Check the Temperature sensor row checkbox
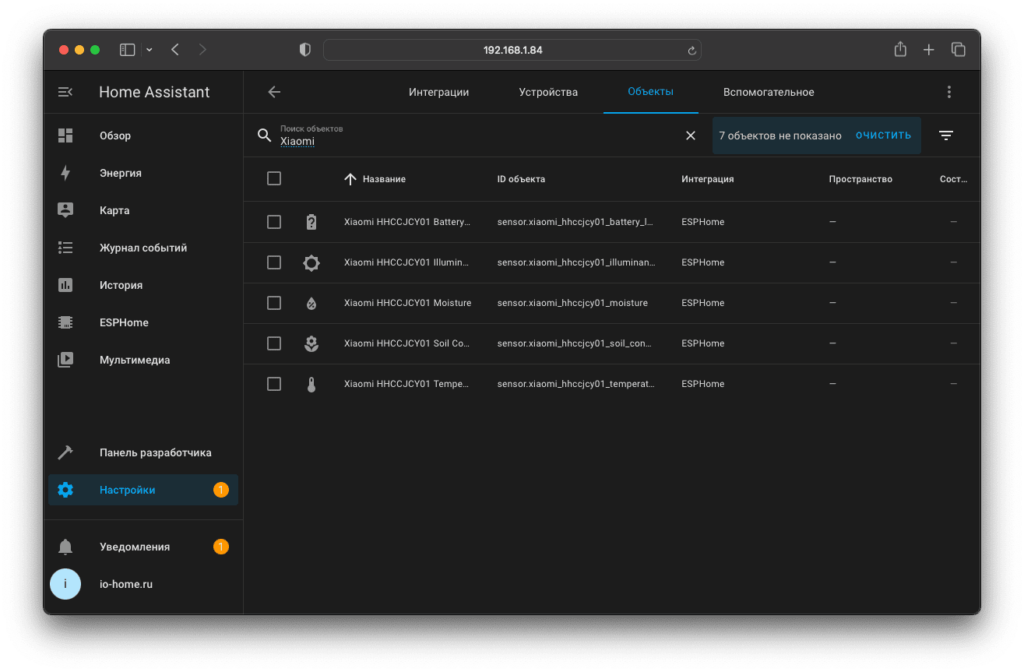The image size is (1024, 672). 274,384
